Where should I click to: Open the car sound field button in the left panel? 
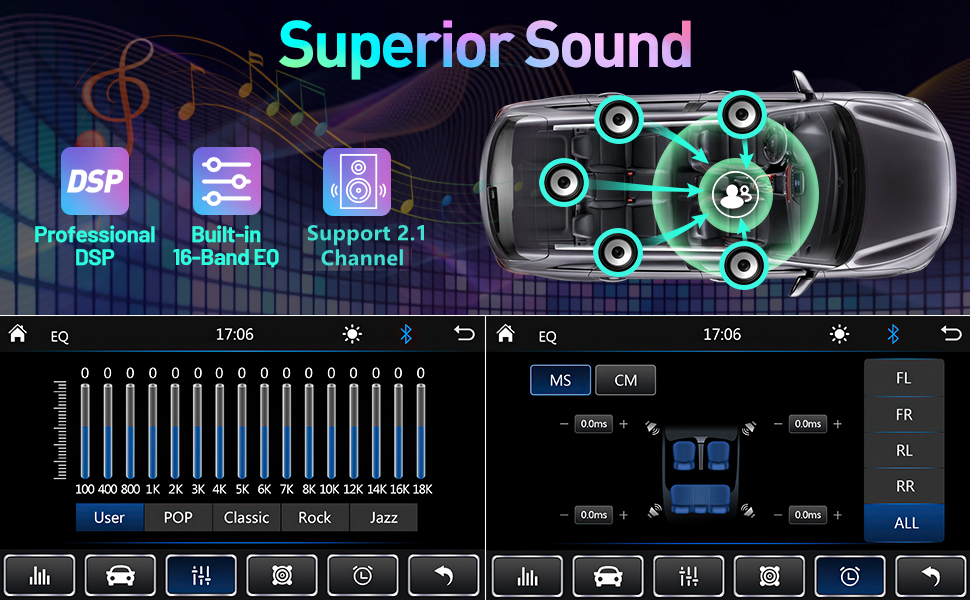coord(120,576)
